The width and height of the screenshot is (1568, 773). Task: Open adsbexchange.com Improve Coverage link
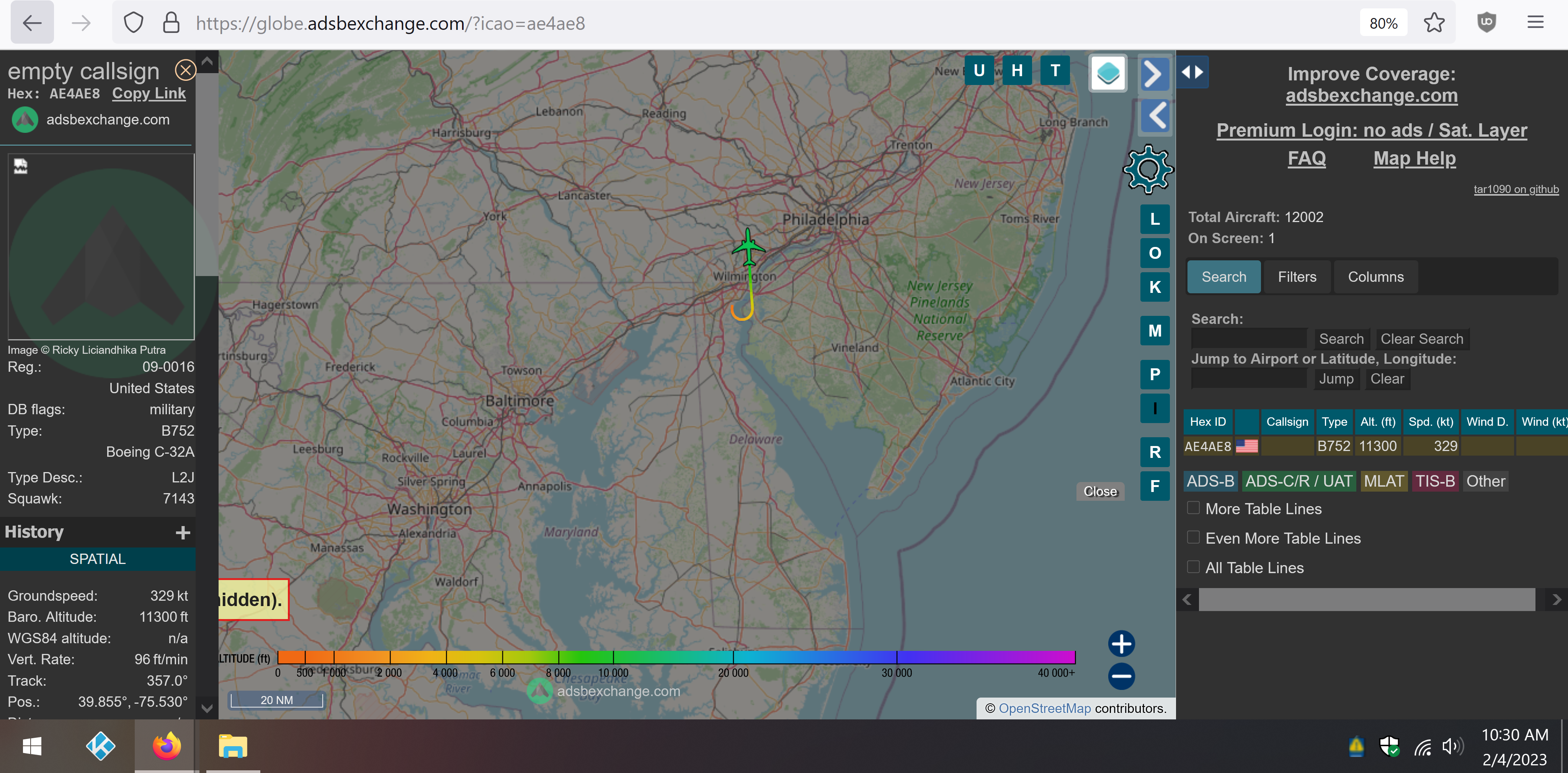(x=1371, y=96)
